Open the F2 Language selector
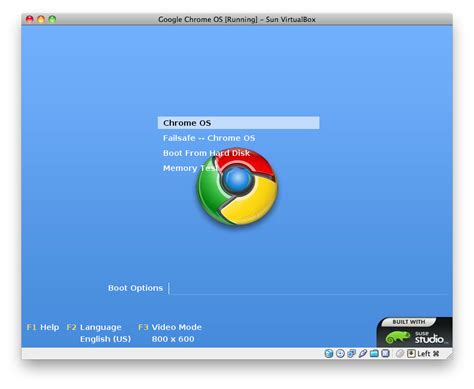 click(x=94, y=327)
